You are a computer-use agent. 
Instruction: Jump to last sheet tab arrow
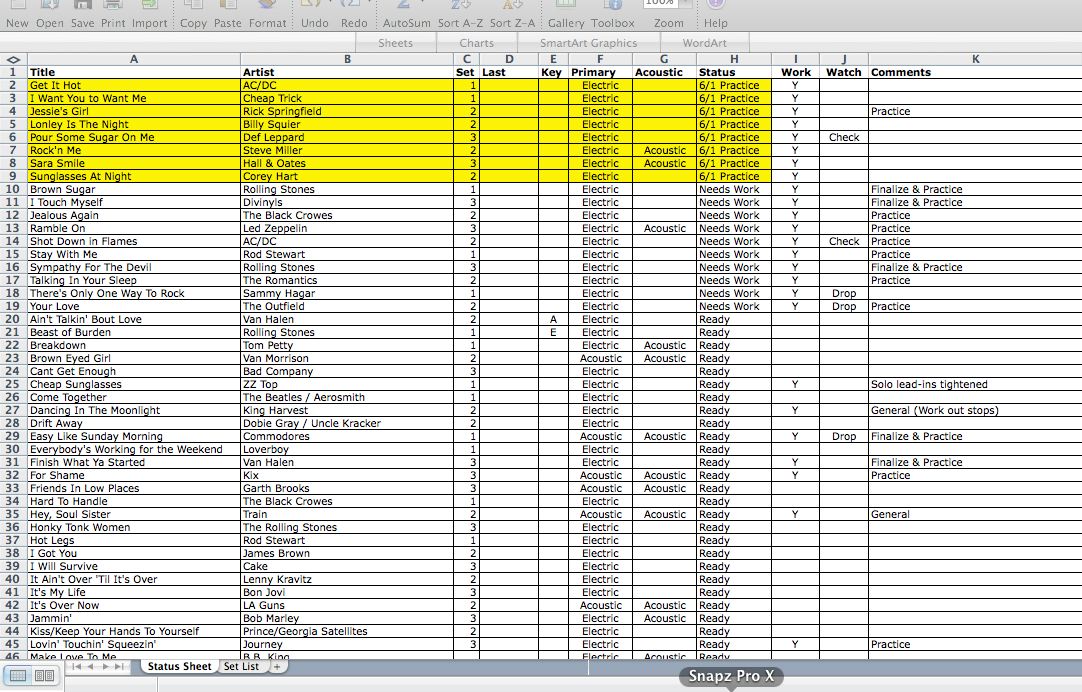(119, 666)
